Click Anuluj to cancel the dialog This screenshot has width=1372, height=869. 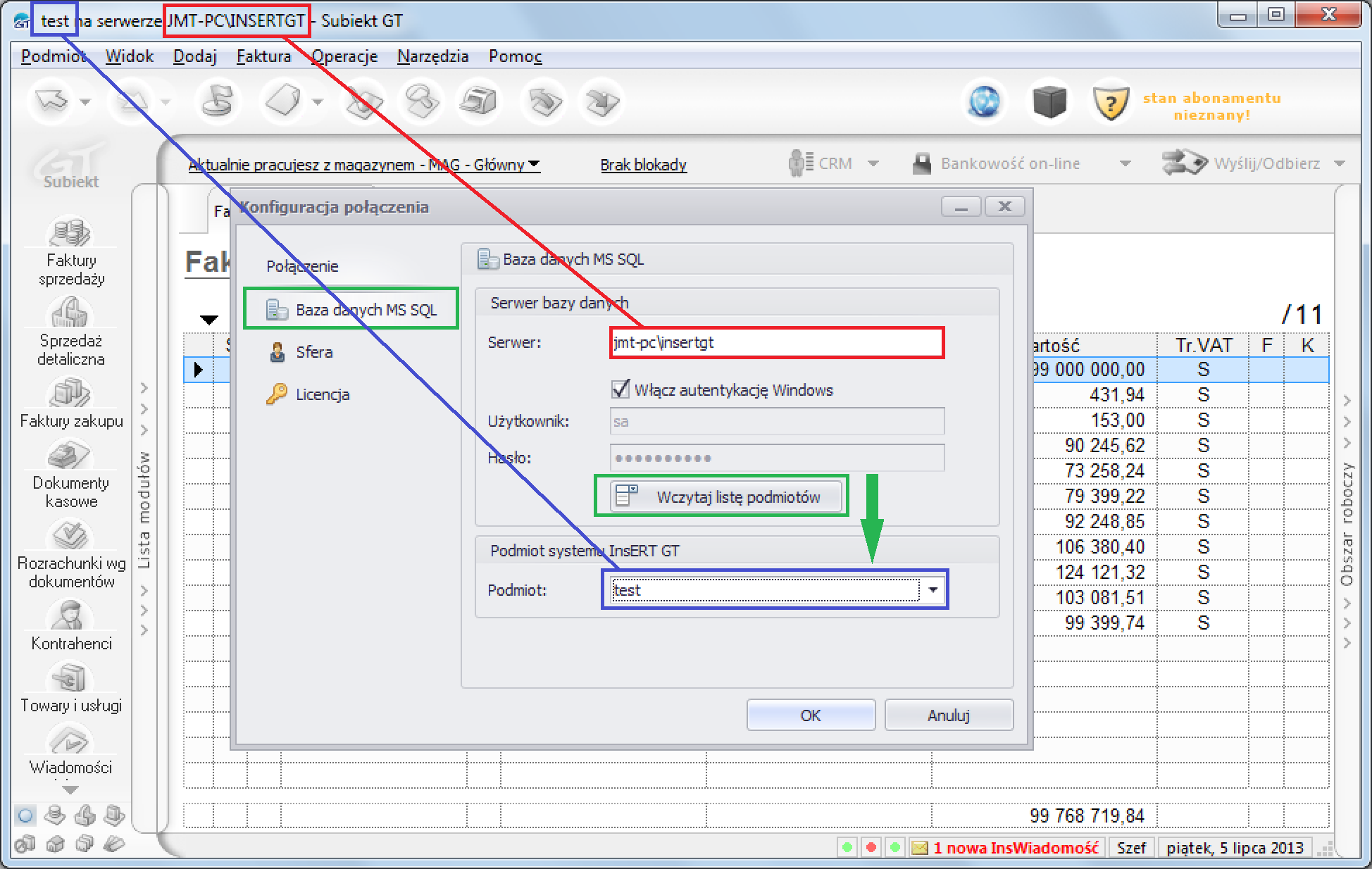coord(949,715)
